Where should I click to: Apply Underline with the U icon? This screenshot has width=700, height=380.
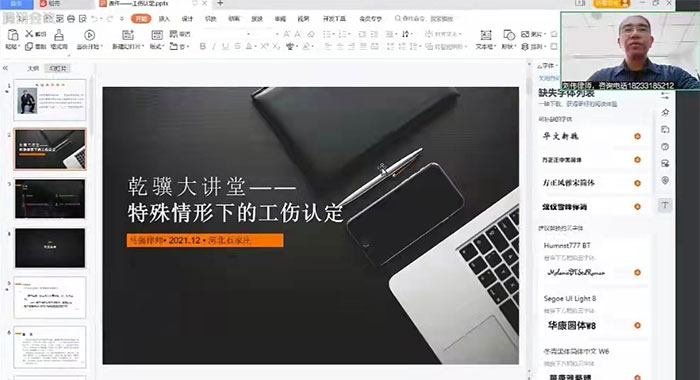225,46
